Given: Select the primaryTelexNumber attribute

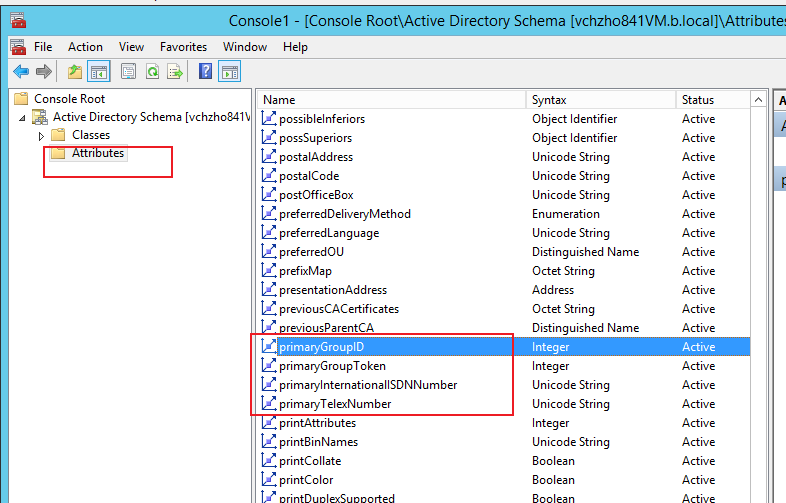Looking at the screenshot, I should [335, 404].
